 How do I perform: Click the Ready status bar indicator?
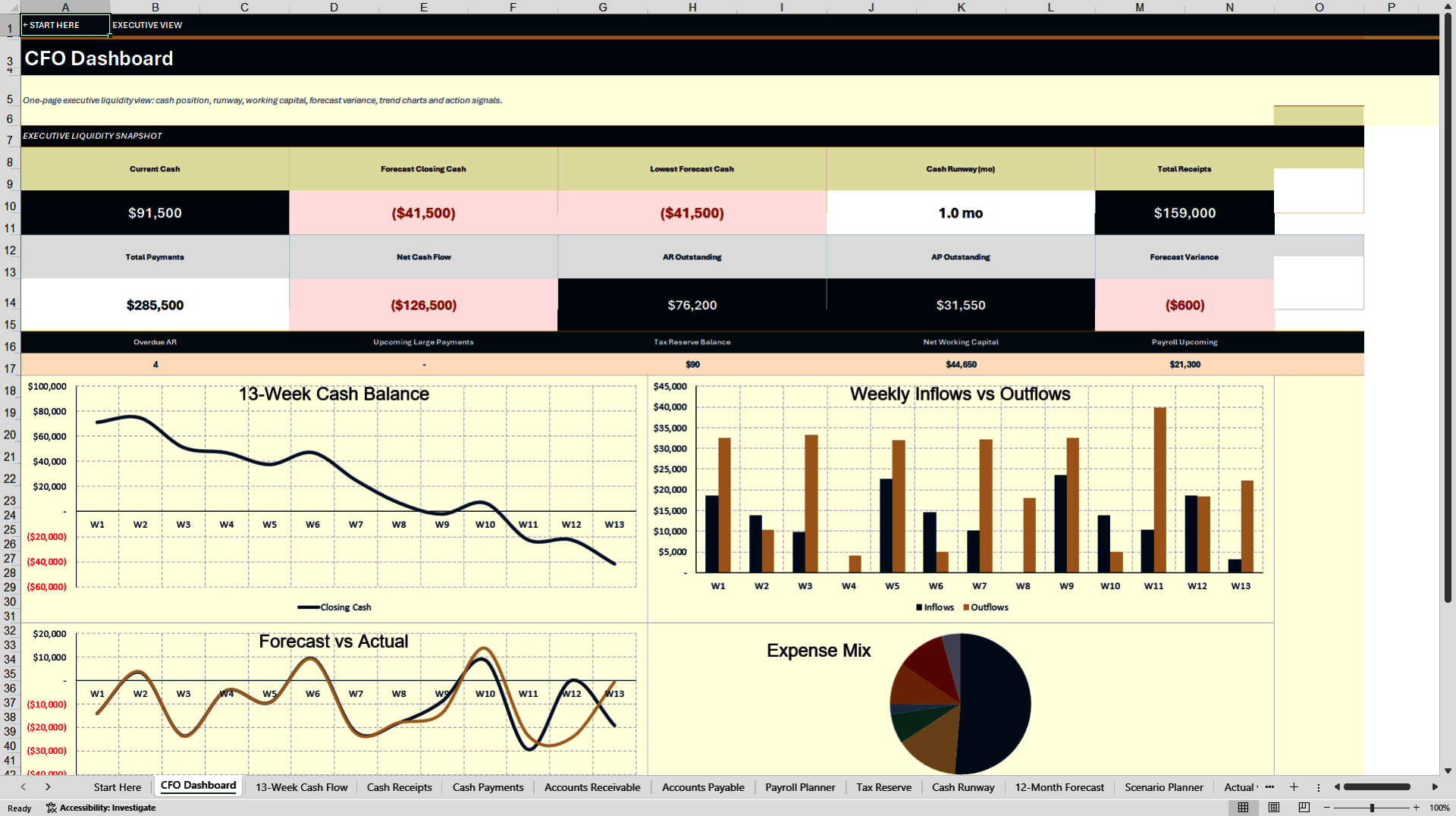pos(20,808)
